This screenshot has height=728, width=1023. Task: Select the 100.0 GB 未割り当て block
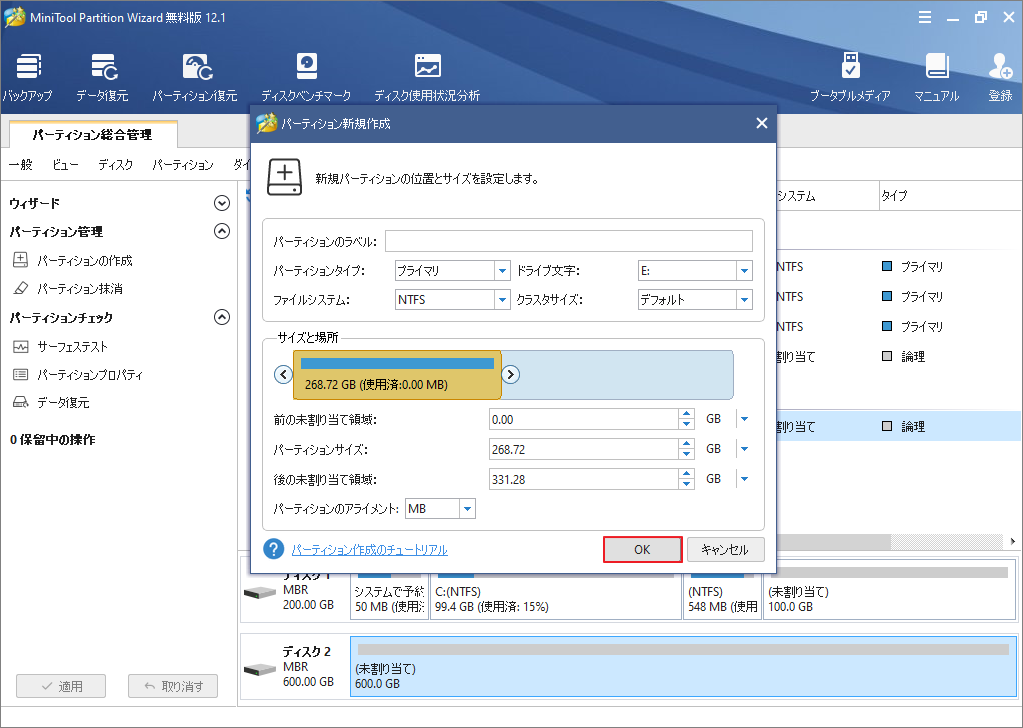click(x=889, y=592)
